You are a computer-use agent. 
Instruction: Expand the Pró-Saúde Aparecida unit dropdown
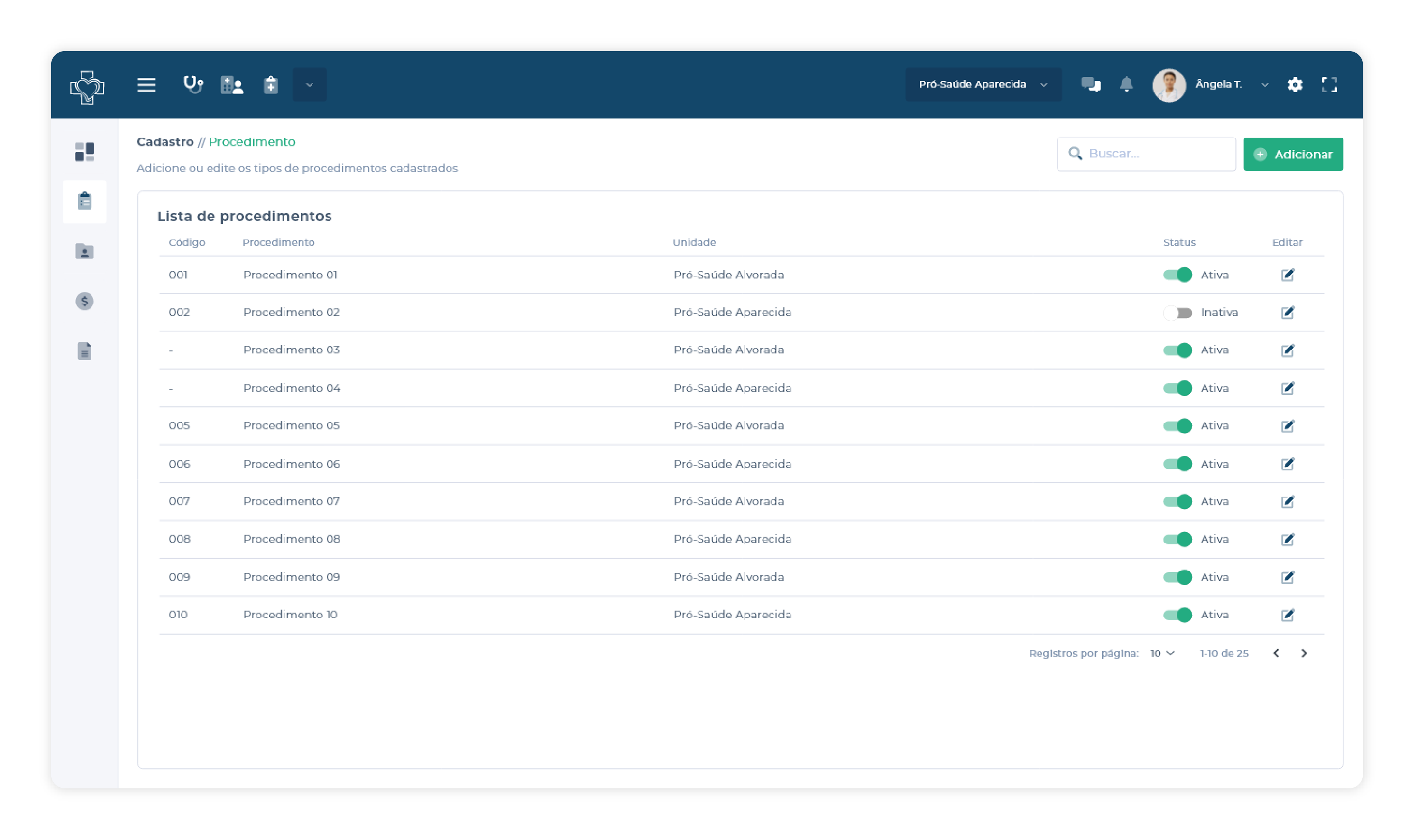click(983, 85)
